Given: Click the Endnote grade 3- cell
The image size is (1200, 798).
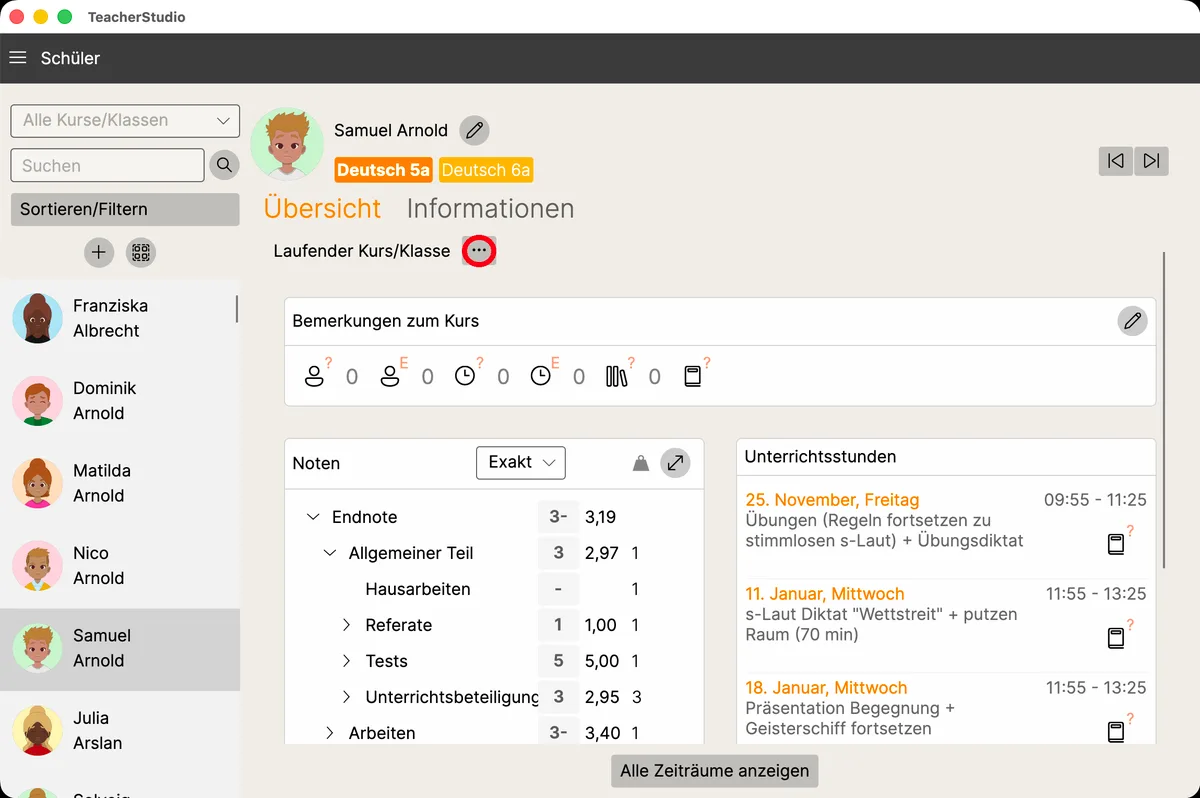Looking at the screenshot, I should tap(558, 517).
